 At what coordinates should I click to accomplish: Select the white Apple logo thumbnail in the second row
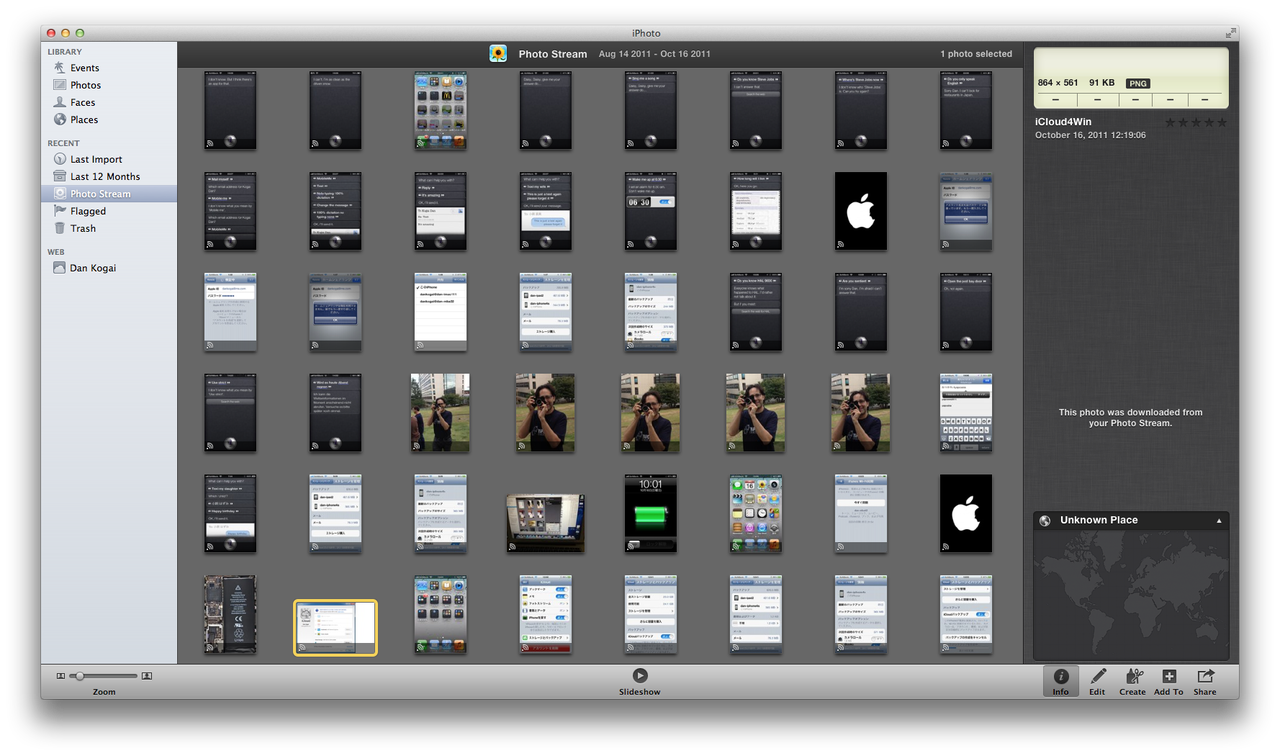pyautogui.click(x=861, y=211)
